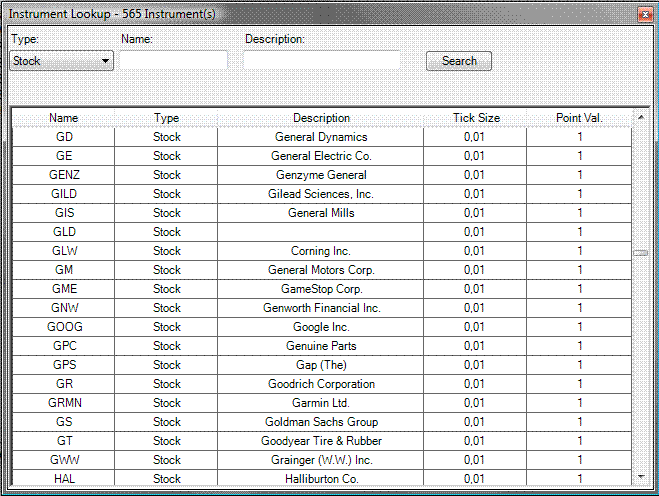Select the GPS name cell
The height and width of the screenshot is (496, 659).
pos(63,365)
